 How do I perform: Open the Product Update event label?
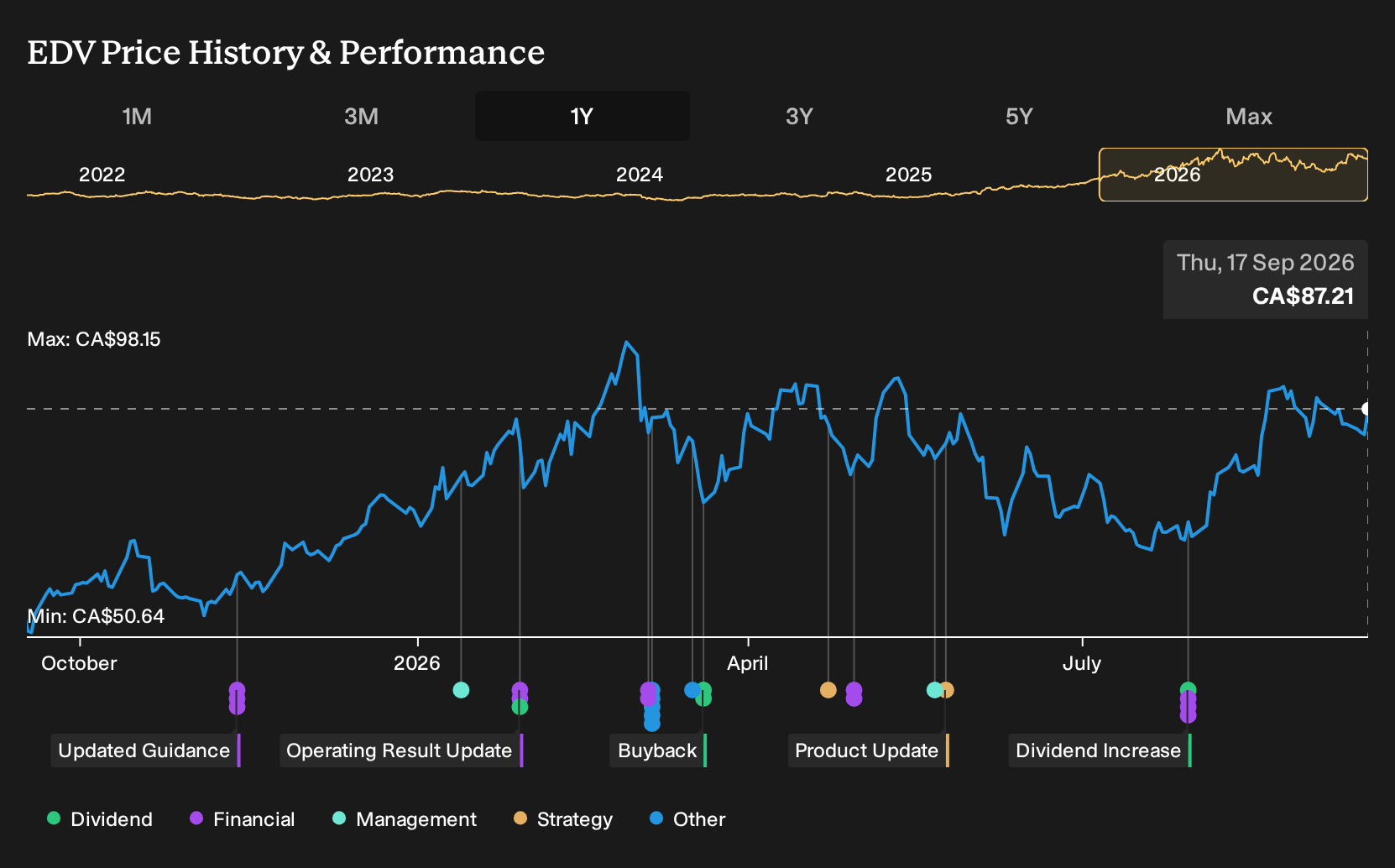coord(868,750)
